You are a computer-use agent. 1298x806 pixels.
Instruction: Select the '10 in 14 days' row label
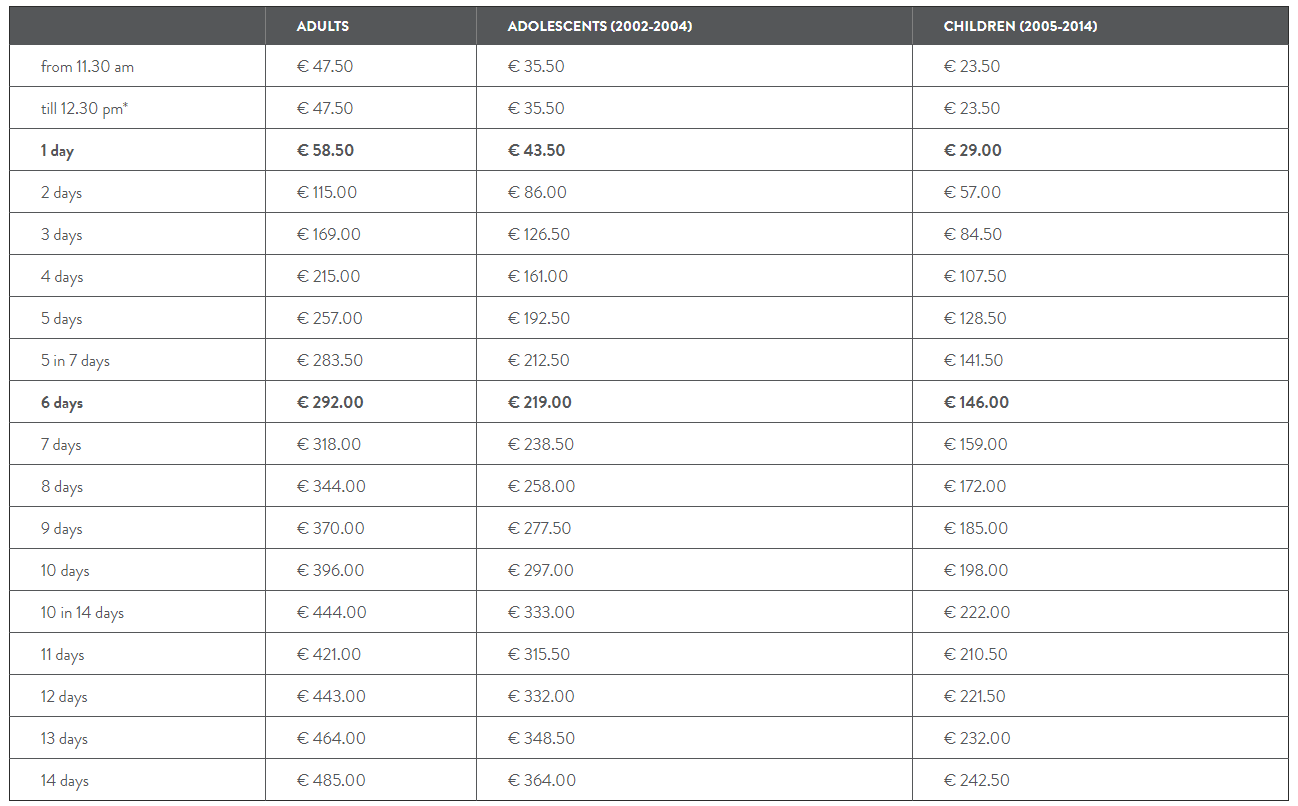[x=82, y=613]
